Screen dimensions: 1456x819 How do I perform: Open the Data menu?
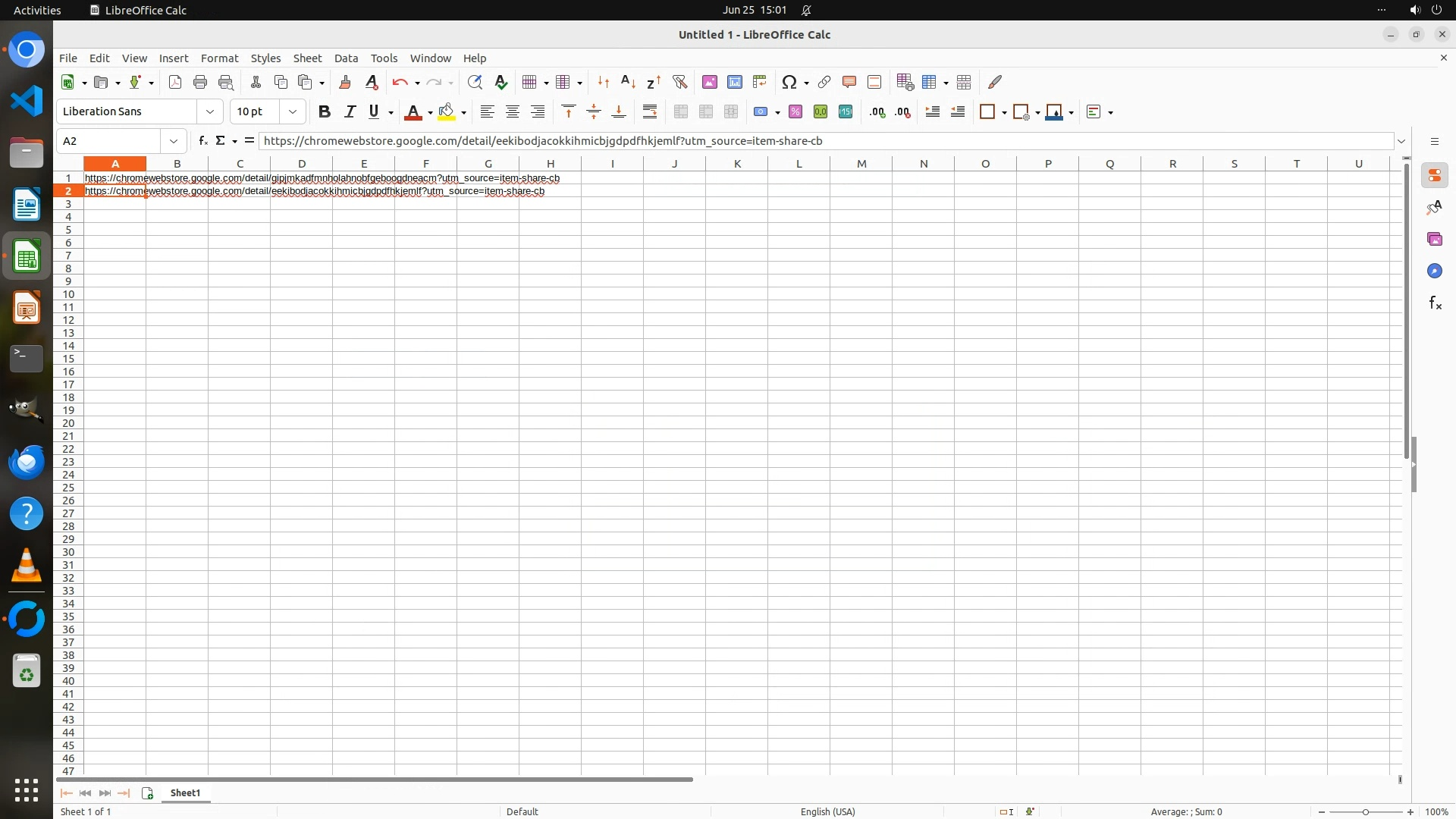pyautogui.click(x=346, y=58)
